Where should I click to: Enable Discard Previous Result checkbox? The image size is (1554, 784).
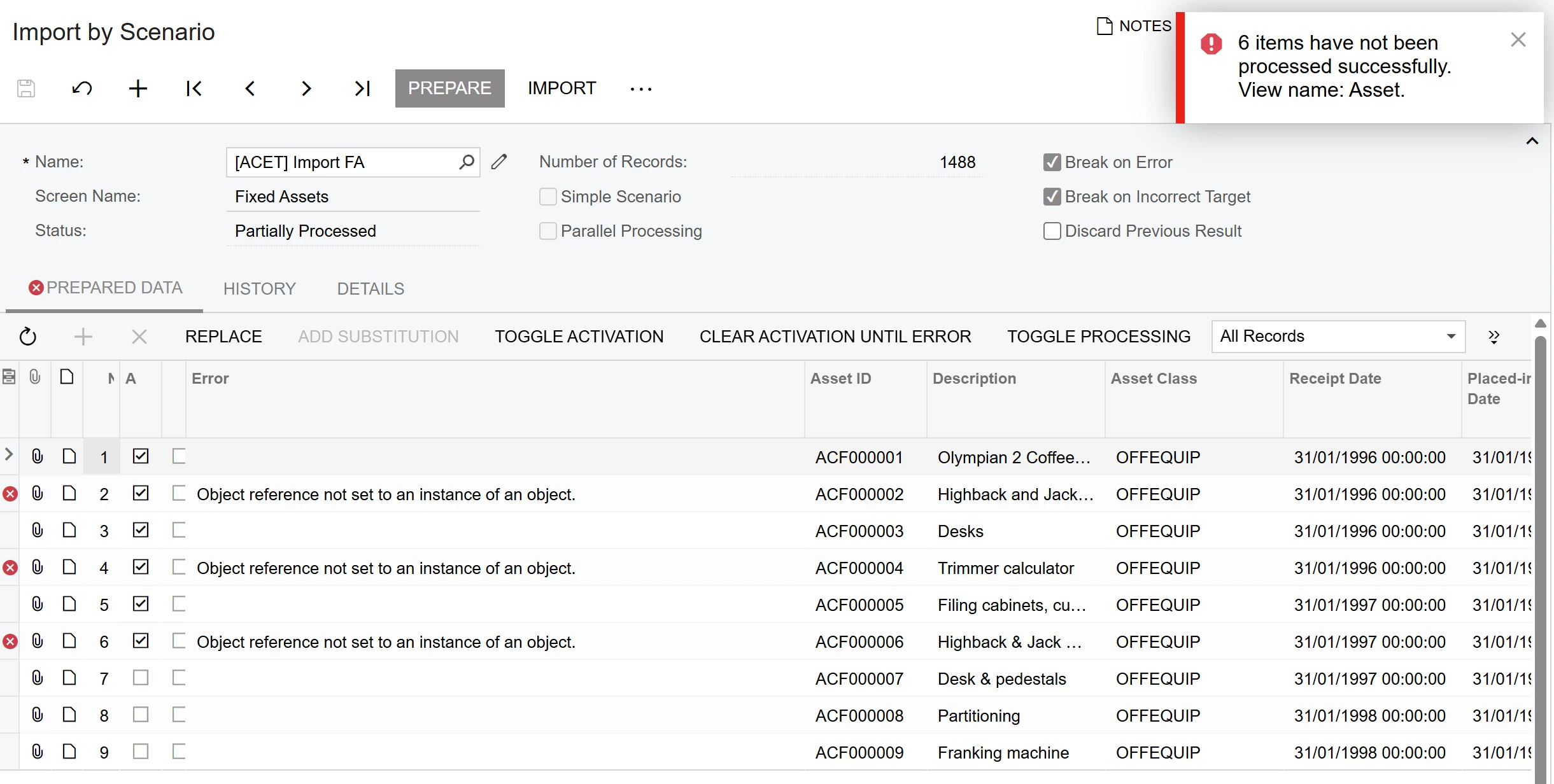pyautogui.click(x=1052, y=231)
